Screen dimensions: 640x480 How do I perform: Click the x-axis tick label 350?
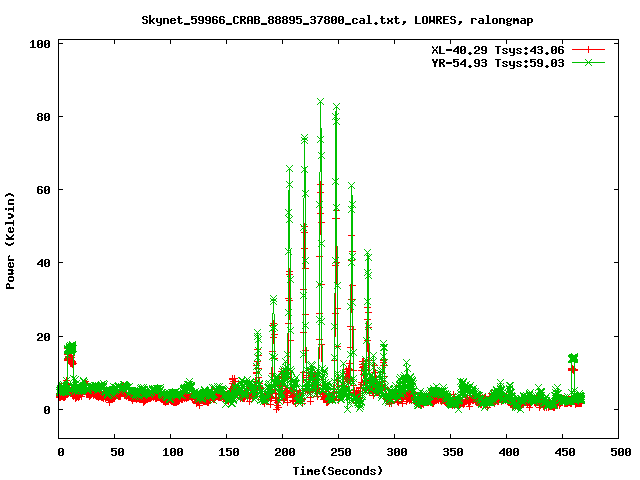click(x=453, y=452)
